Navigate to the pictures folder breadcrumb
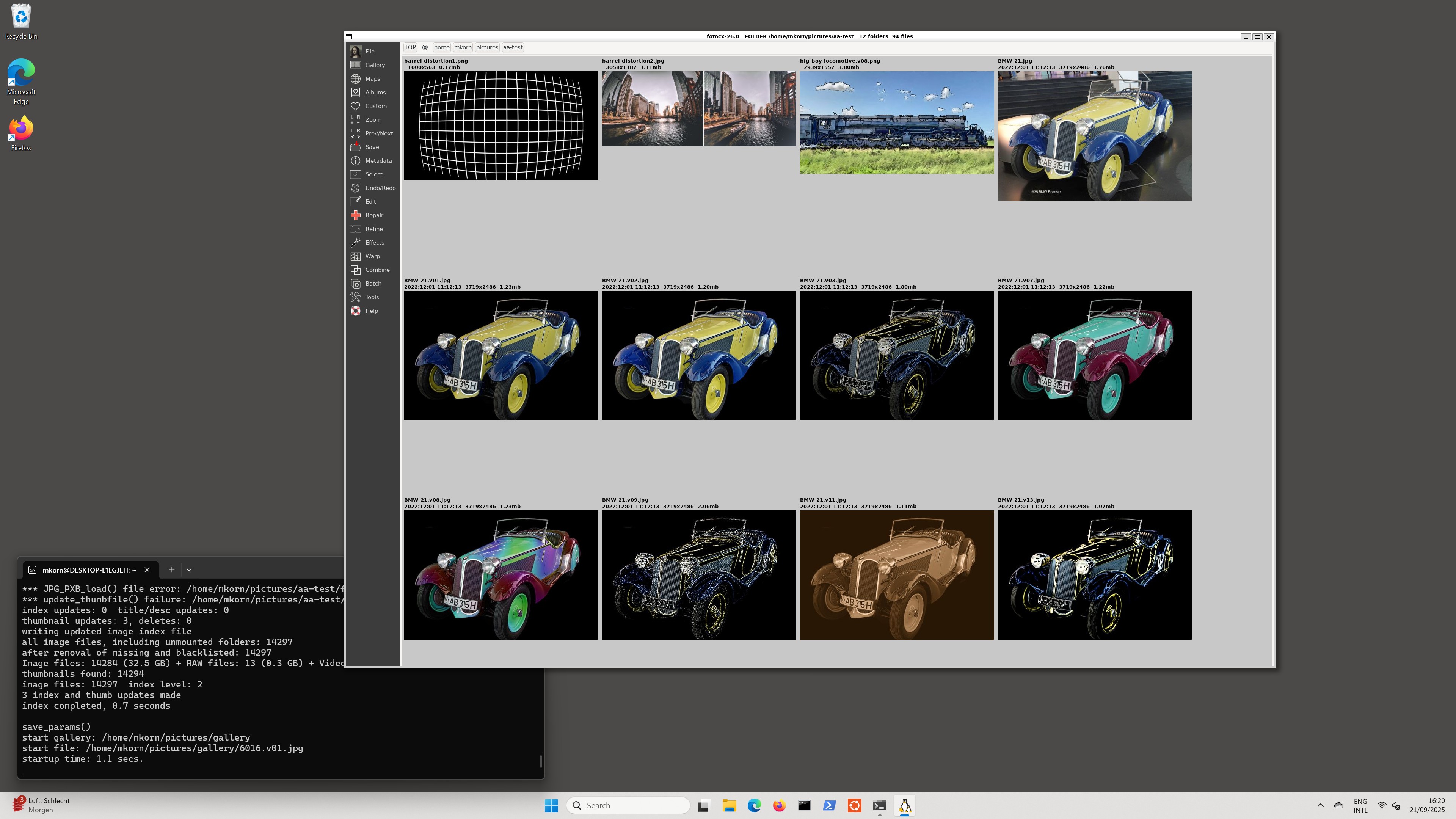The height and width of the screenshot is (819, 1456). [x=486, y=47]
